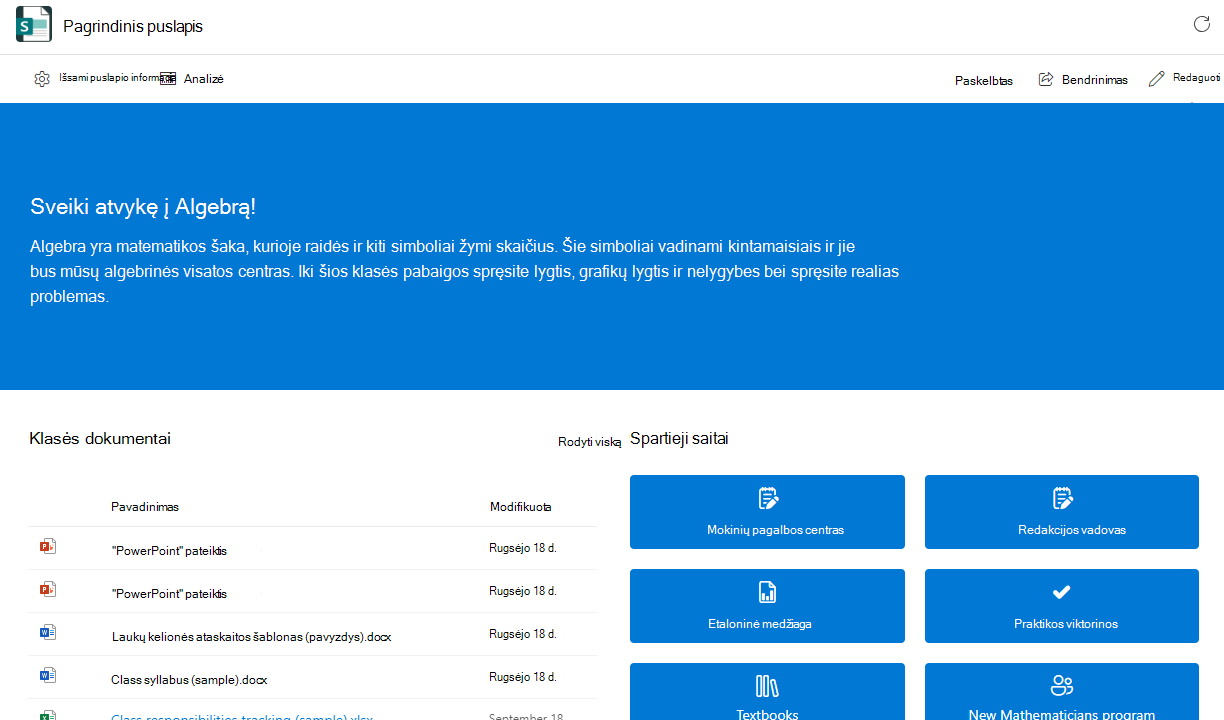Click the Bendrinimas share button
This screenshot has height=720, width=1224.
click(x=1083, y=80)
